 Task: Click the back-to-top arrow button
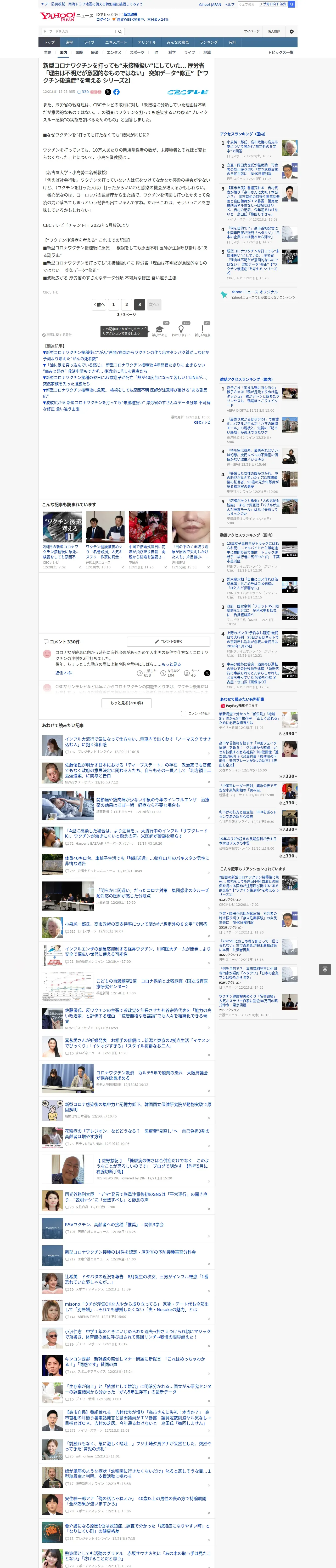coord(325,969)
